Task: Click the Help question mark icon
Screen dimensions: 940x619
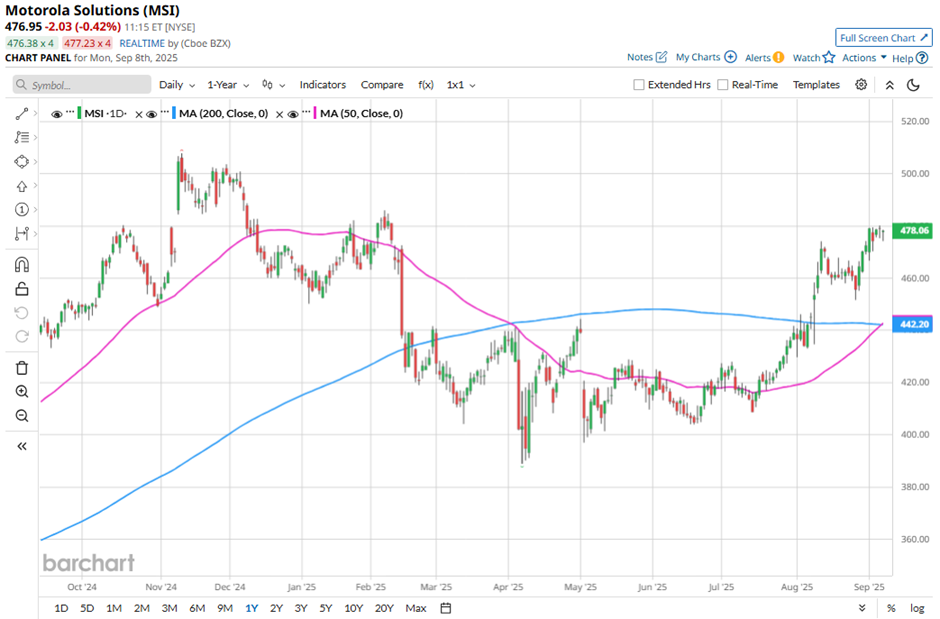Action: pos(922,58)
